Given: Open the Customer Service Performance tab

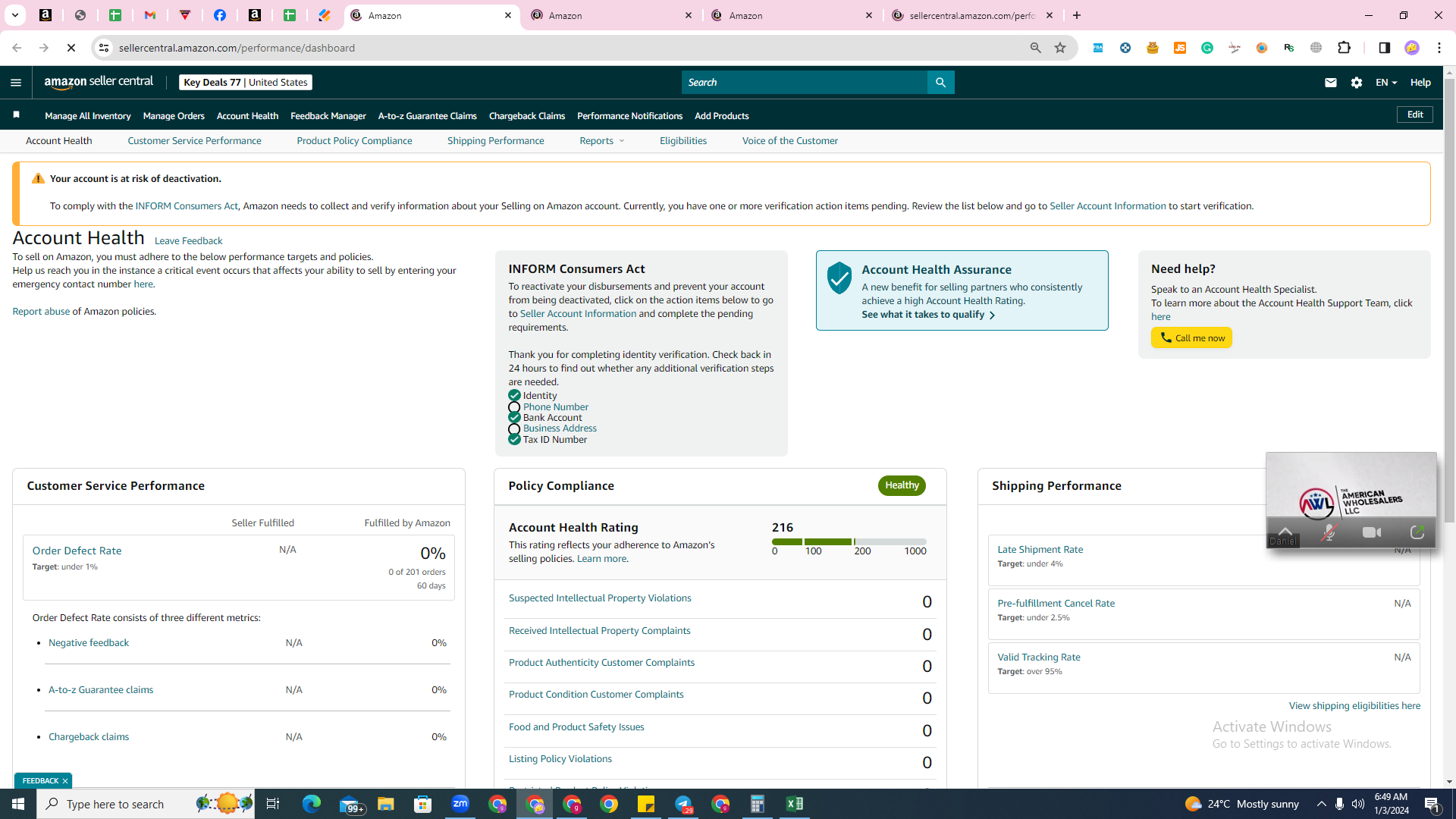Looking at the screenshot, I should click(x=194, y=141).
